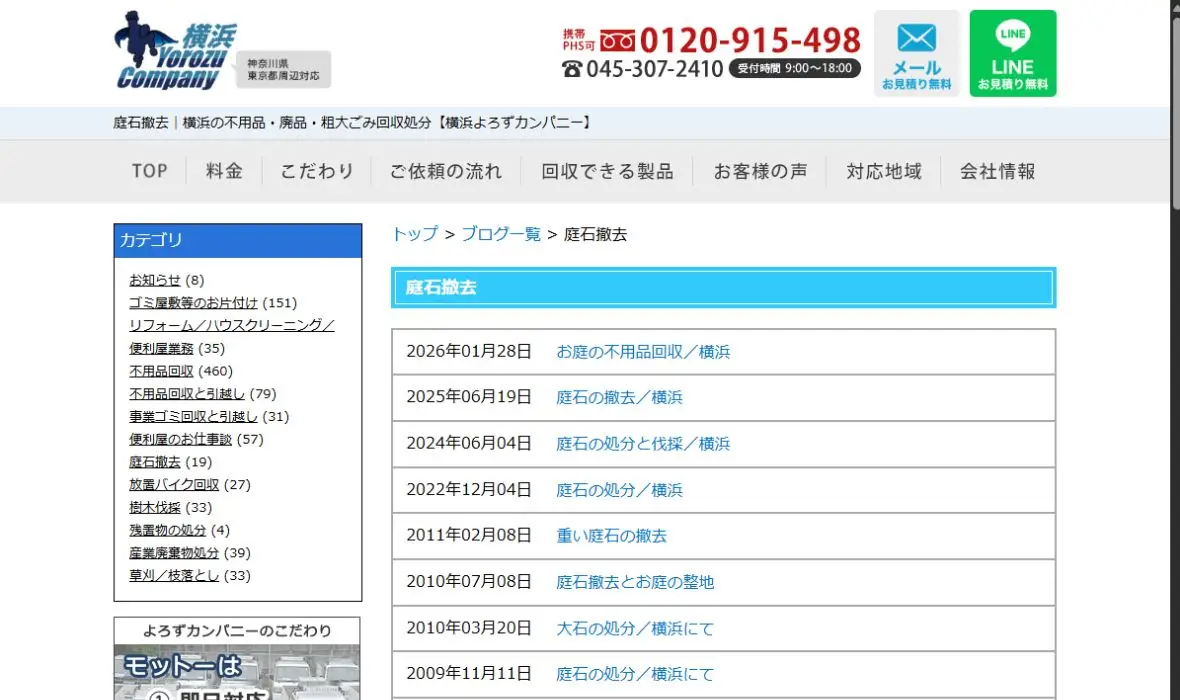Open the 不用品回収 (460) category

tap(161, 371)
